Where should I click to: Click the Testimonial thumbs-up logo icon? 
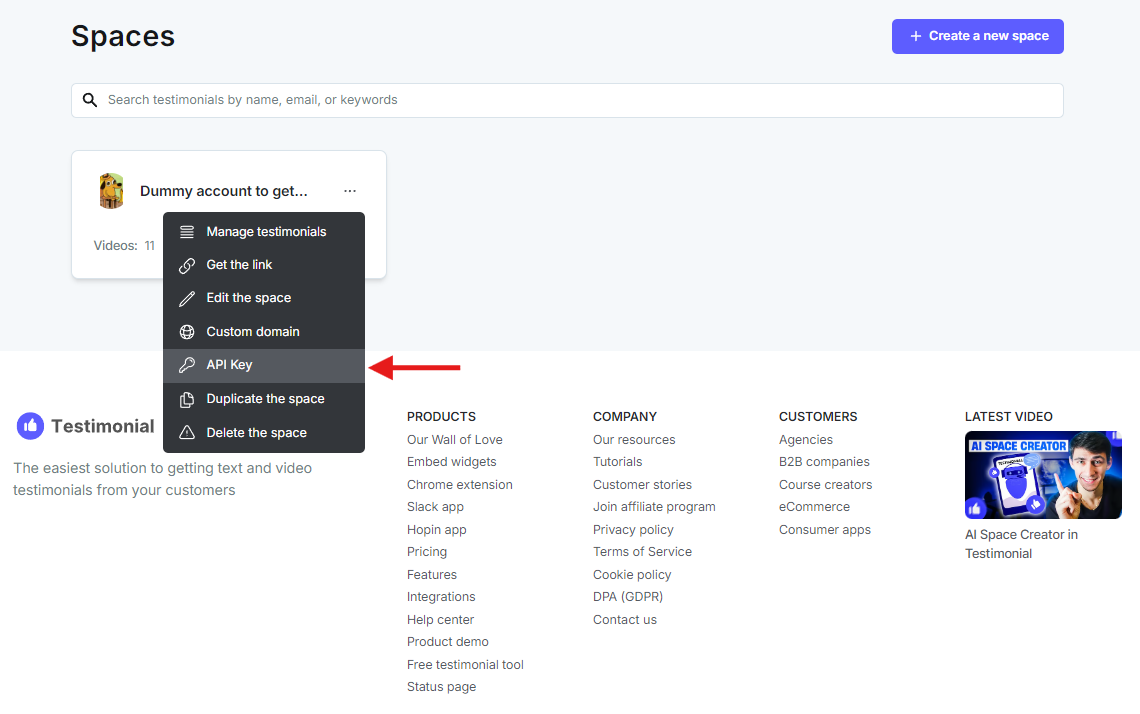(x=31, y=426)
